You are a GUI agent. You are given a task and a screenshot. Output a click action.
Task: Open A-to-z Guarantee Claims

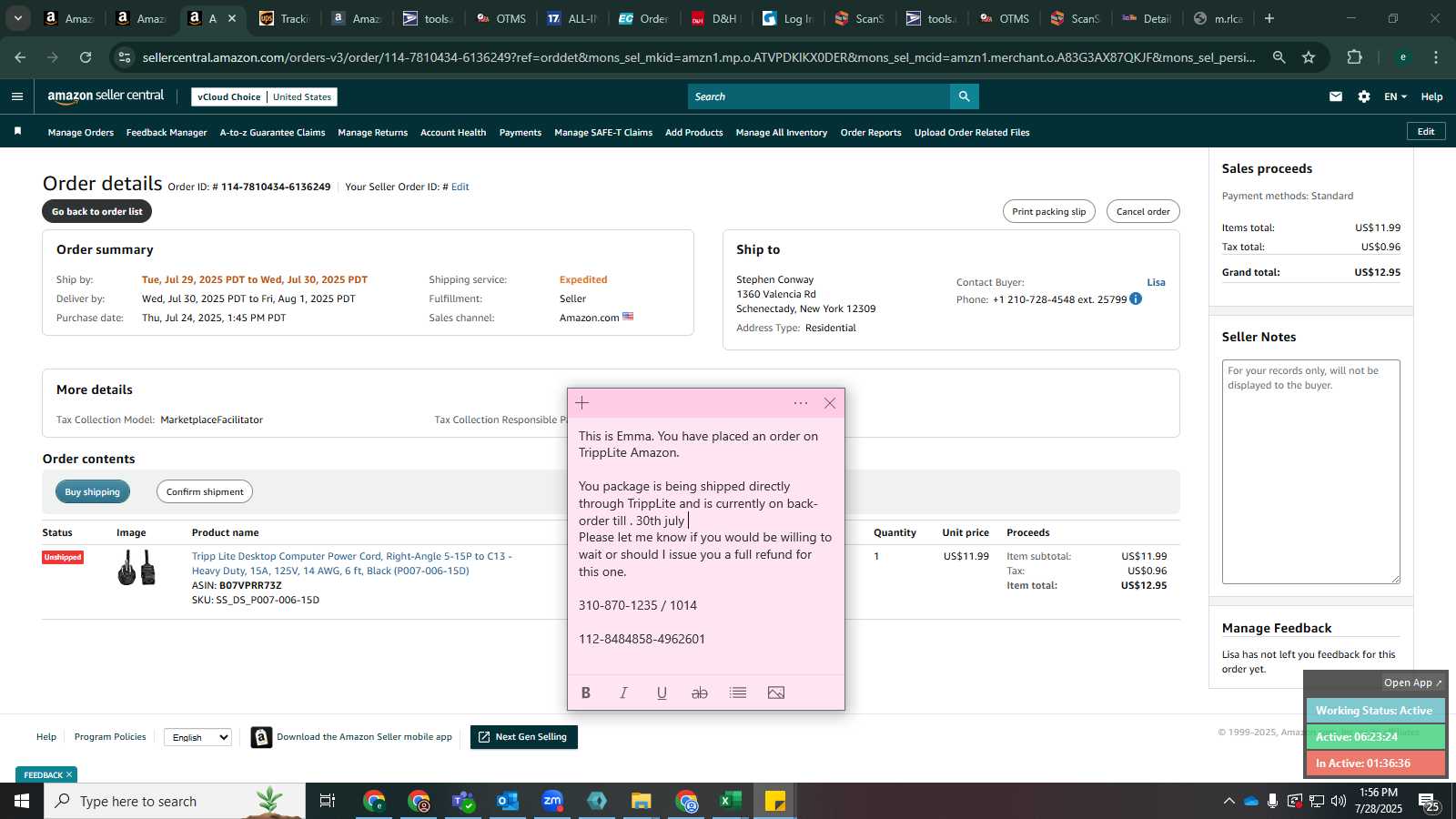click(x=272, y=133)
